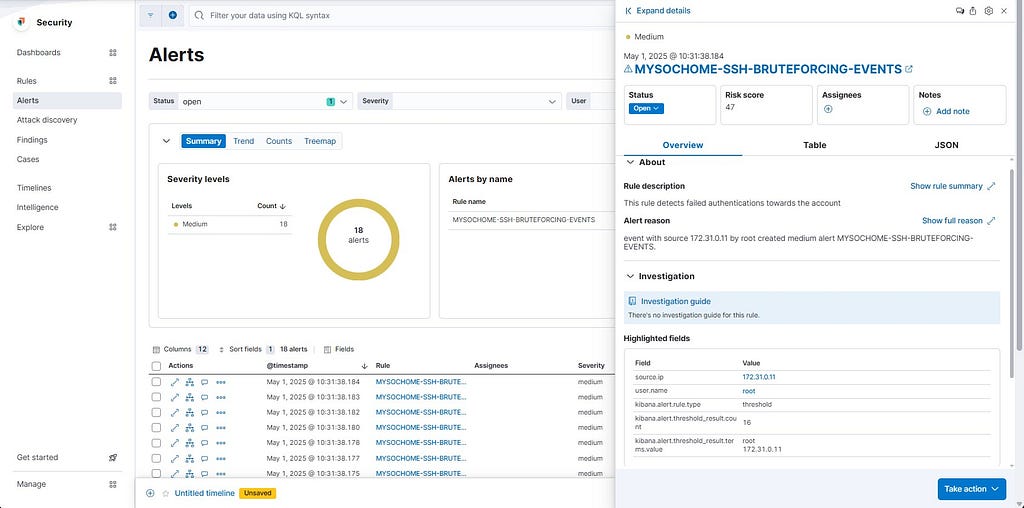Open the Dashboards submenu grid icon

point(112,52)
